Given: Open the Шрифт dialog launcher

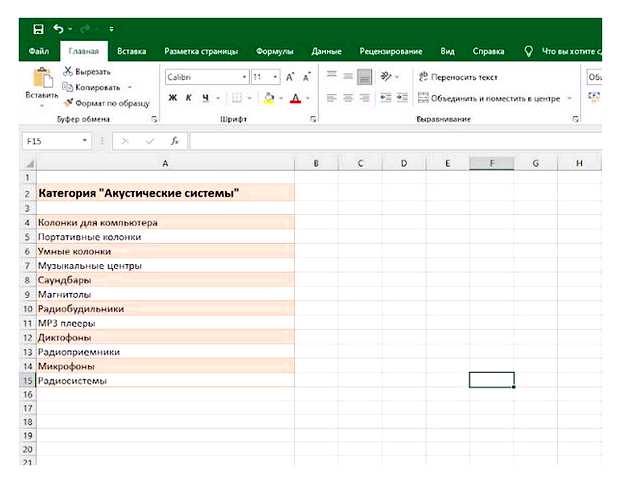Looking at the screenshot, I should [x=313, y=119].
